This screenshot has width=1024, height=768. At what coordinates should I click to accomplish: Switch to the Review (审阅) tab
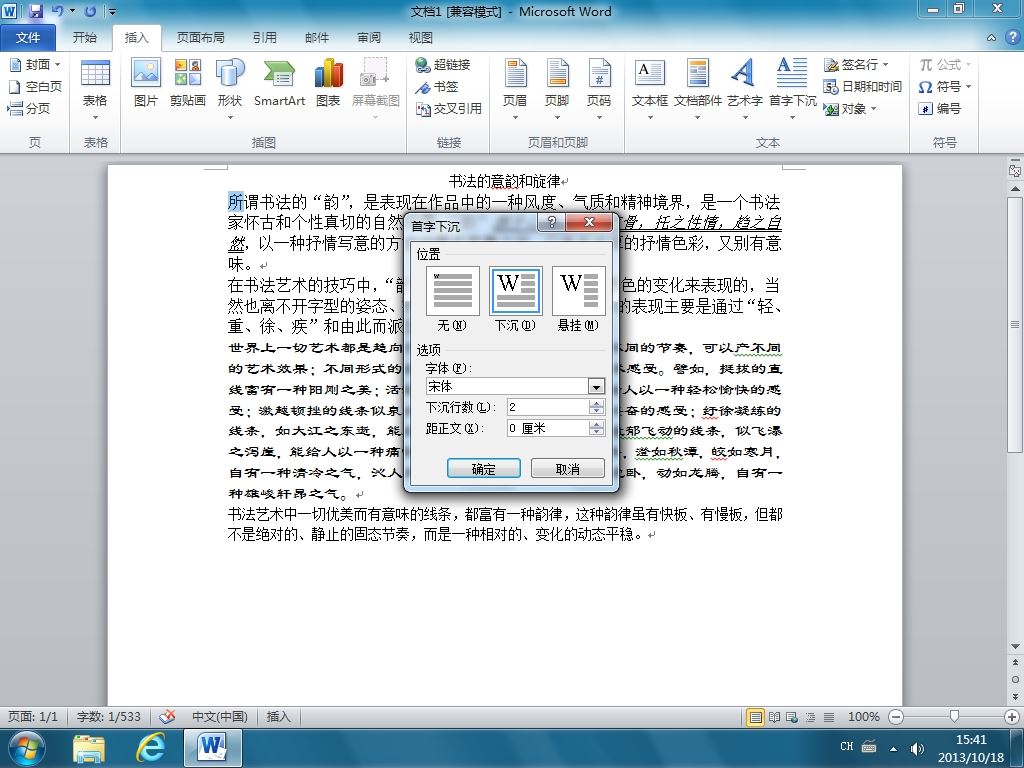pos(369,37)
